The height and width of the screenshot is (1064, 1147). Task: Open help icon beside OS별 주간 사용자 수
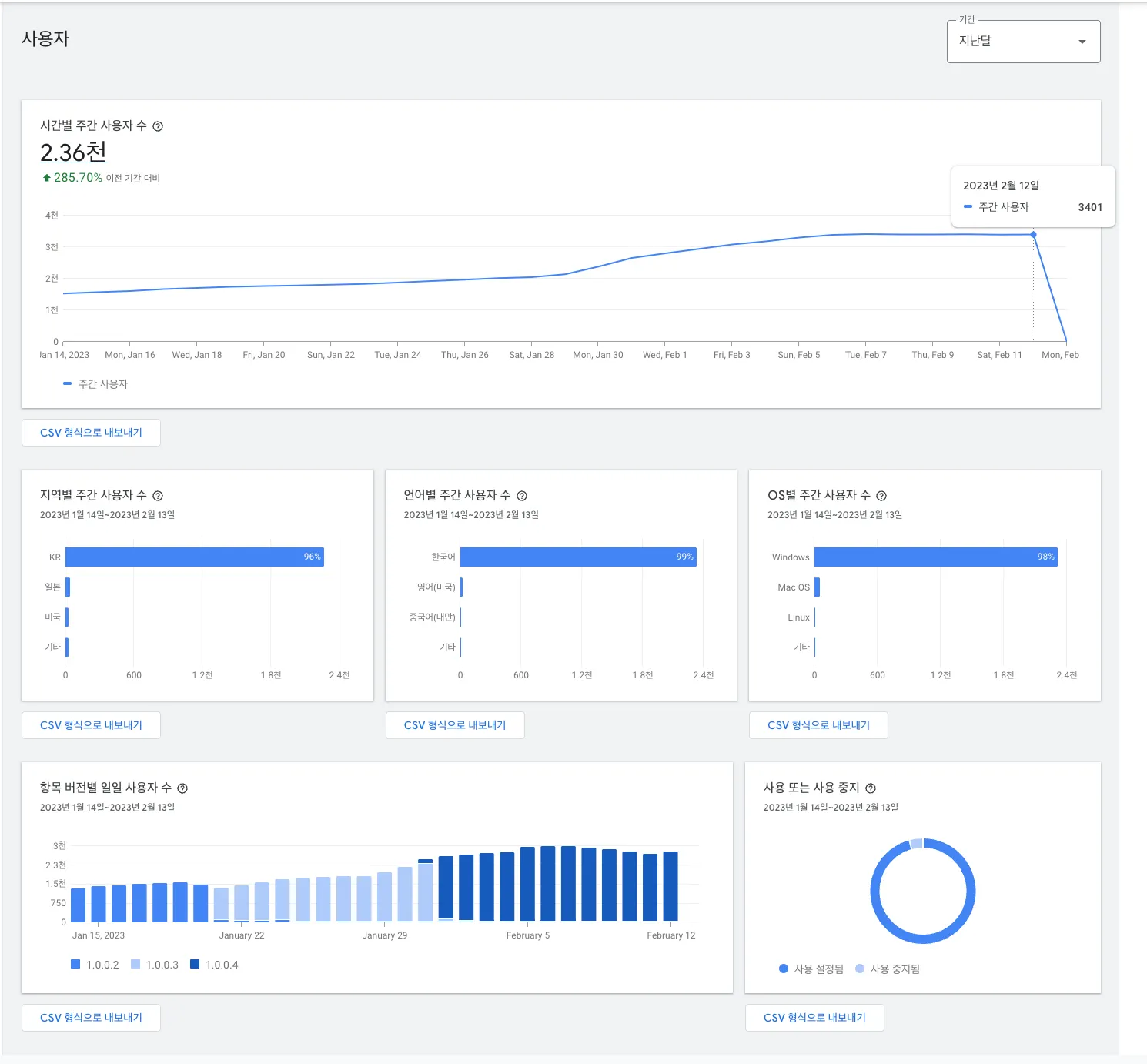[x=881, y=496]
